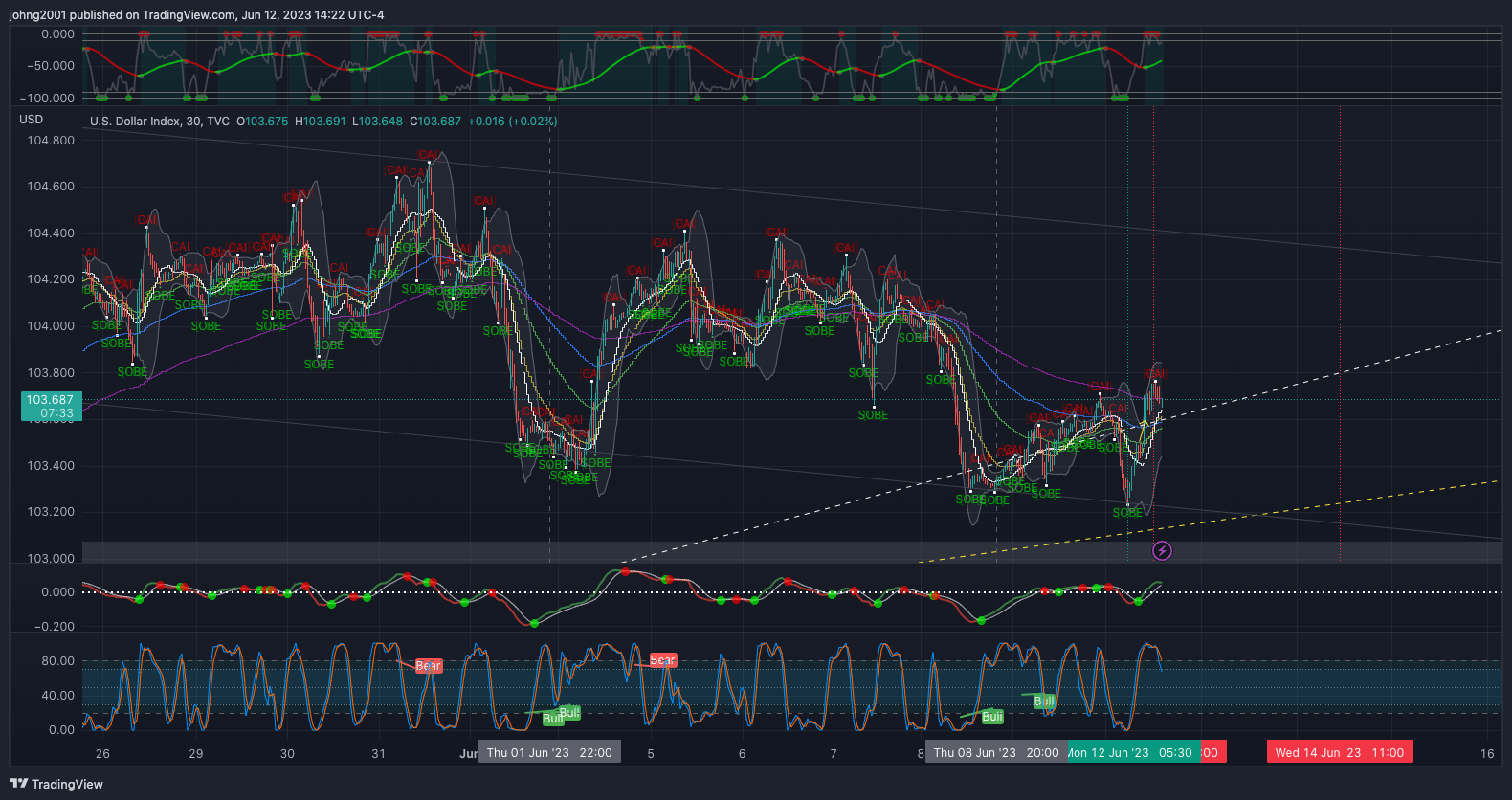Click the 104.800 price axis label

coord(51,141)
